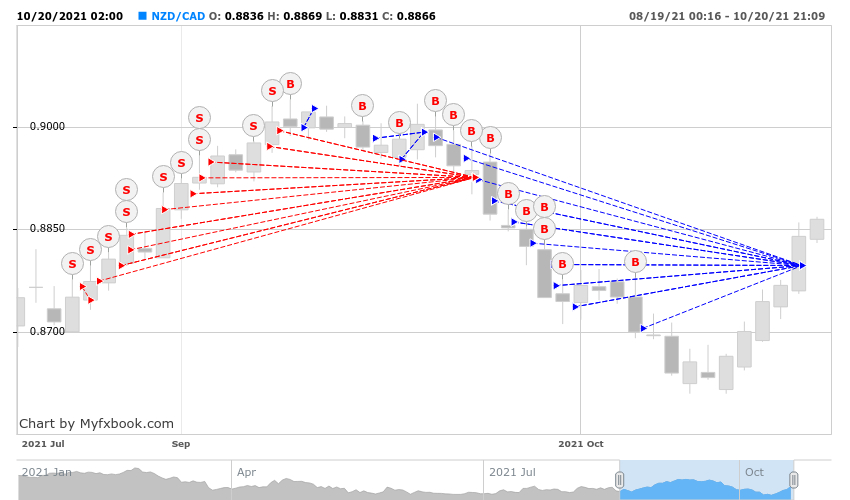The height and width of the screenshot is (500, 850).
Task: Click the '2021 Oct' time axis label
Action: coord(581,444)
